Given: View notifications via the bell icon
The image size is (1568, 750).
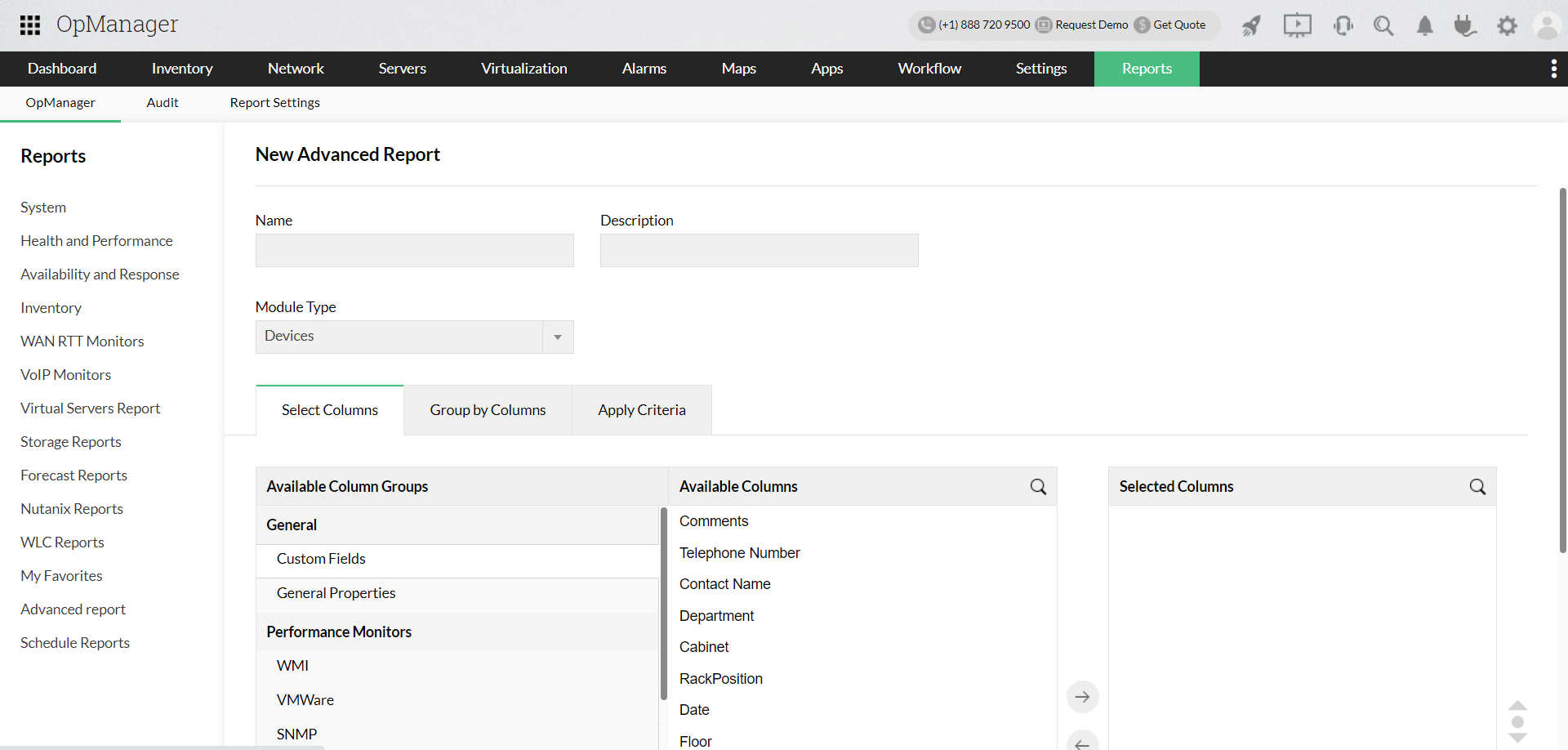Looking at the screenshot, I should tap(1424, 25).
